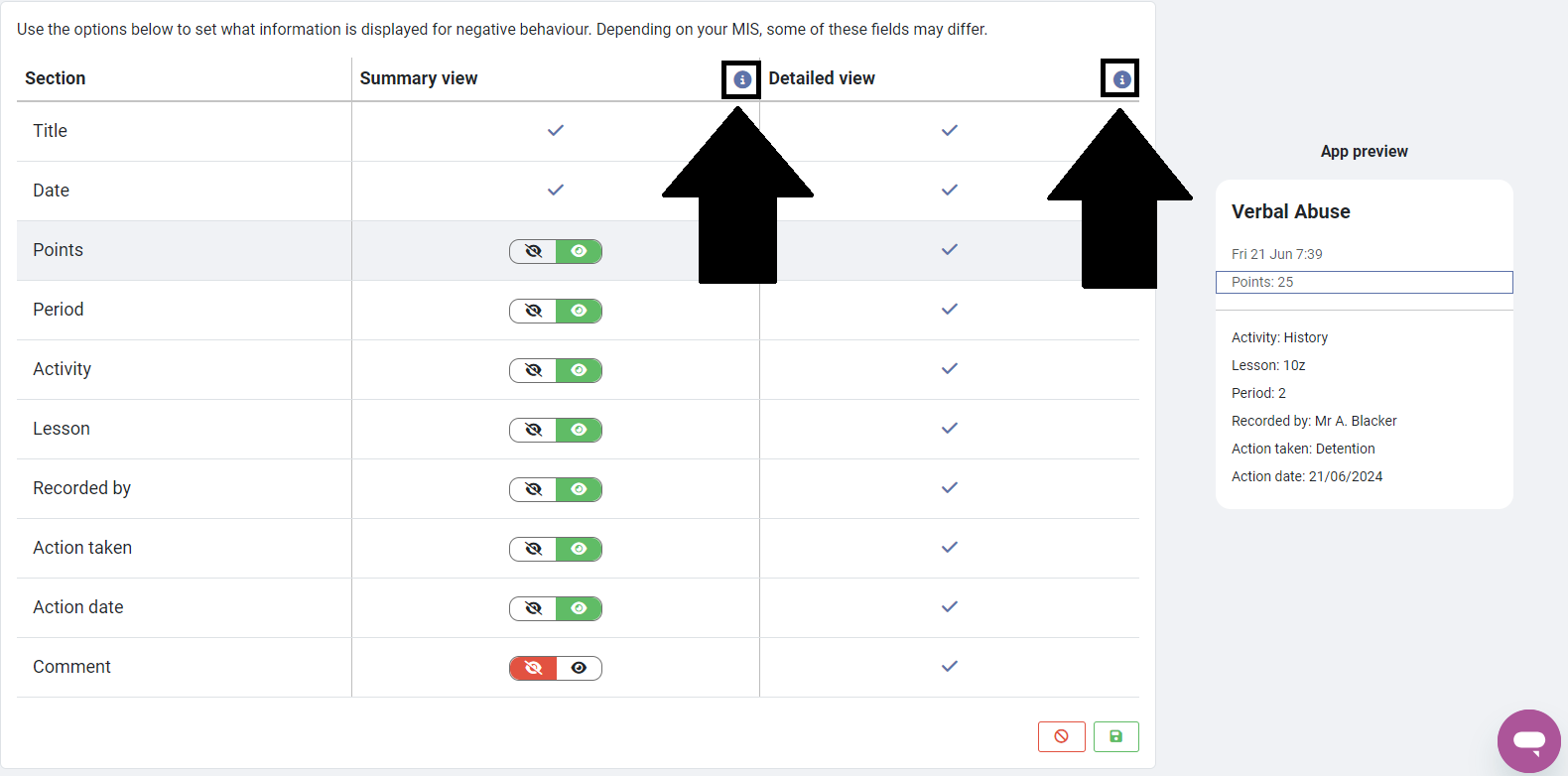Click the Verbal Abuse preview title

tap(1290, 211)
